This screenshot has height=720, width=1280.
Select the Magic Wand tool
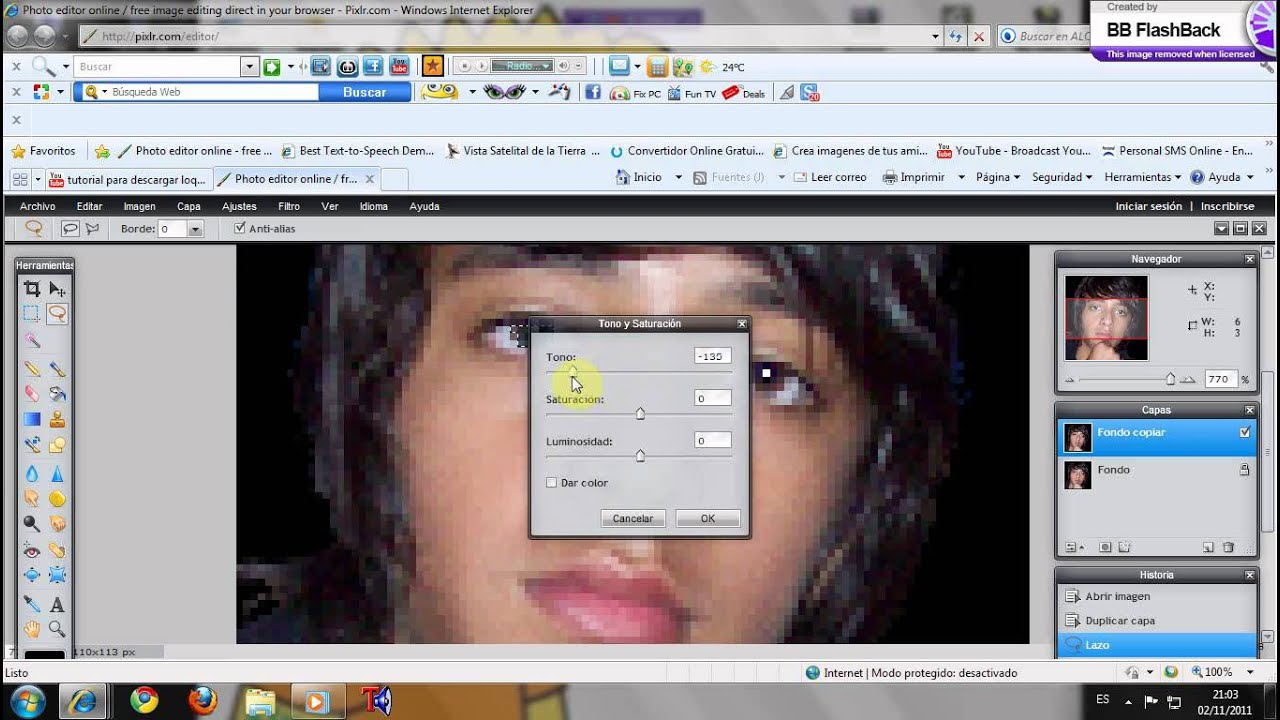pyautogui.click(x=32, y=341)
